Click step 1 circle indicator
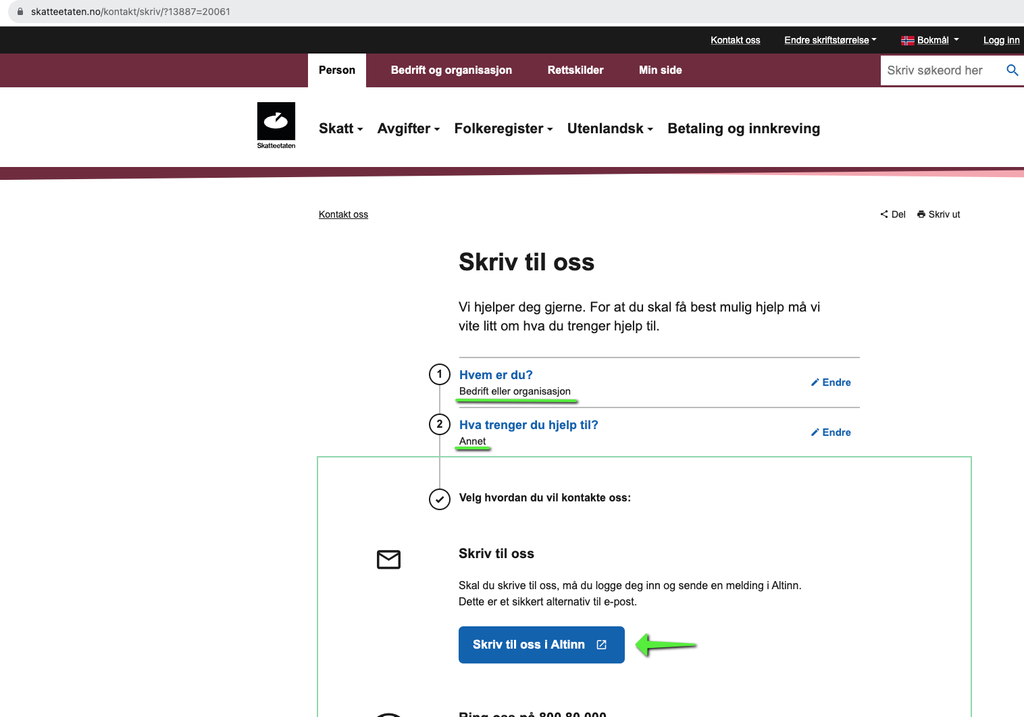This screenshot has width=1024, height=717. (x=439, y=375)
